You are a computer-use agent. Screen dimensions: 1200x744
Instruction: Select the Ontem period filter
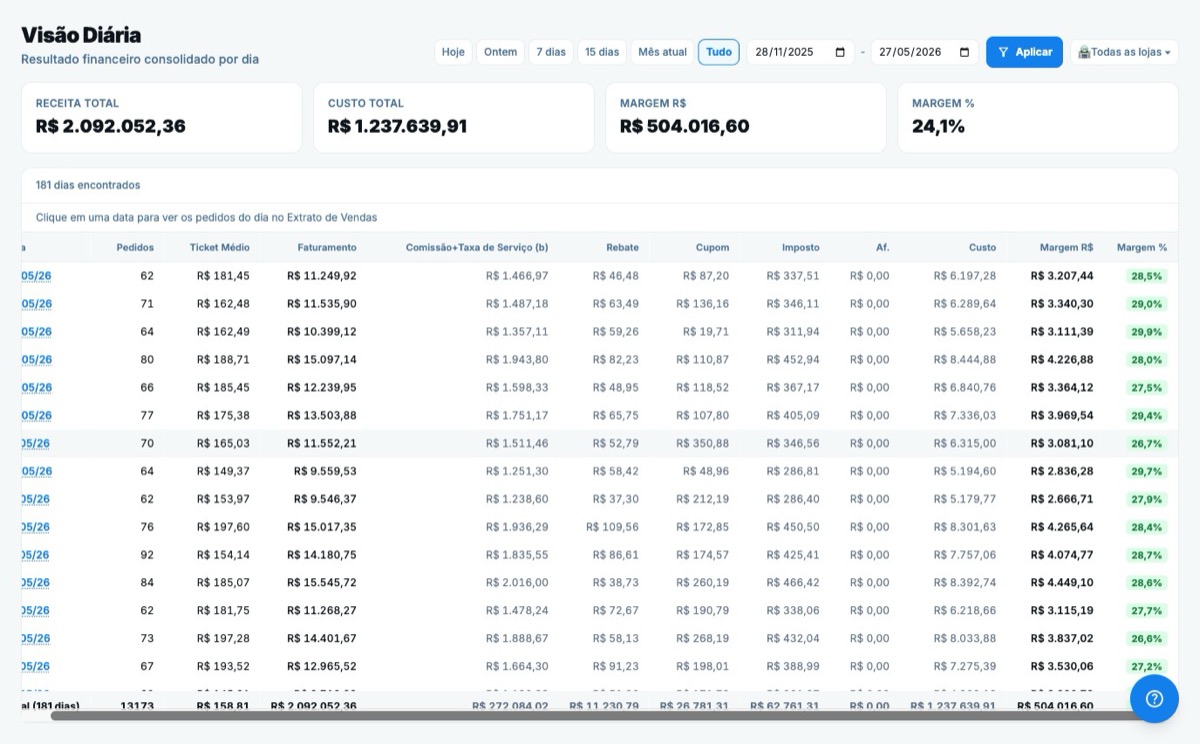(x=500, y=52)
